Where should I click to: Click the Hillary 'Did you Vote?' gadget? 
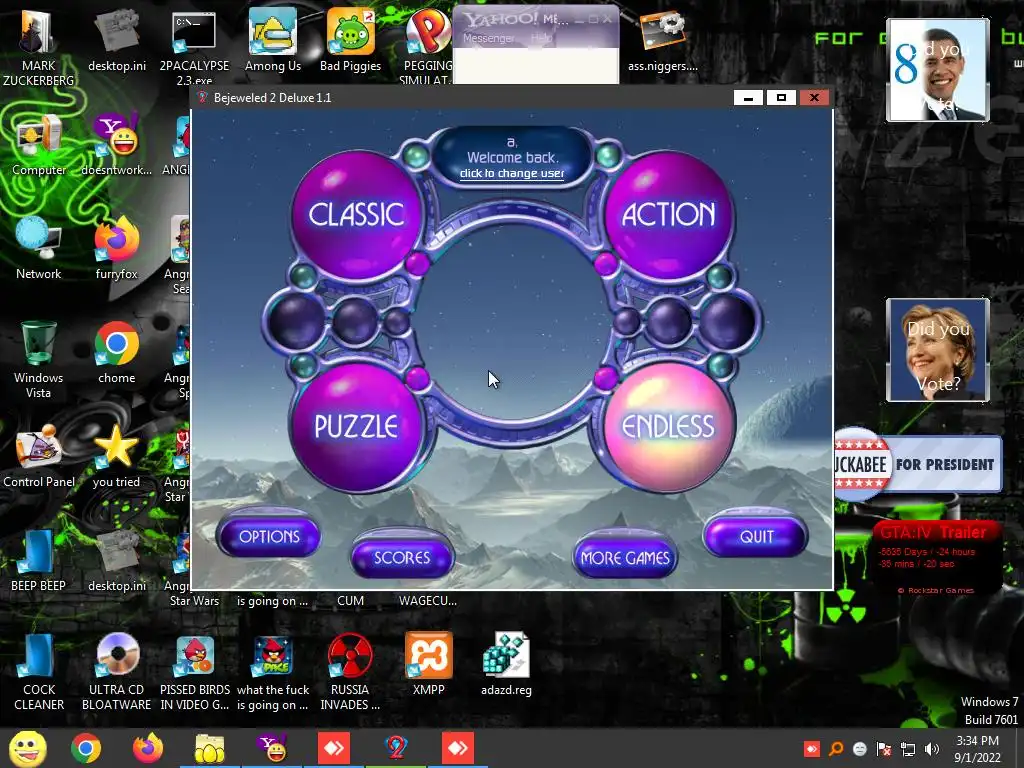pos(937,349)
